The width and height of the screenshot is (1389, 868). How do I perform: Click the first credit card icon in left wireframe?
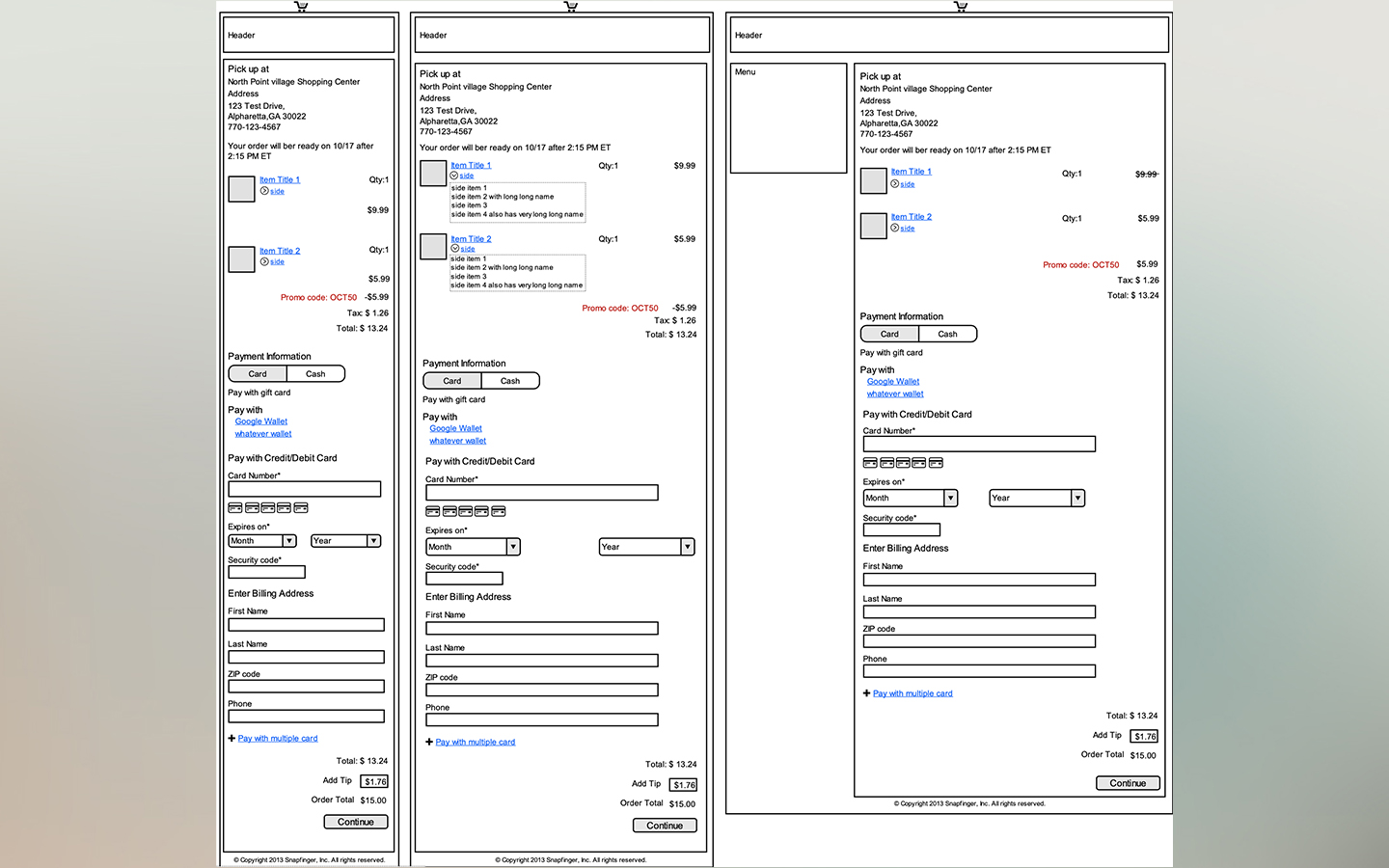coord(235,507)
